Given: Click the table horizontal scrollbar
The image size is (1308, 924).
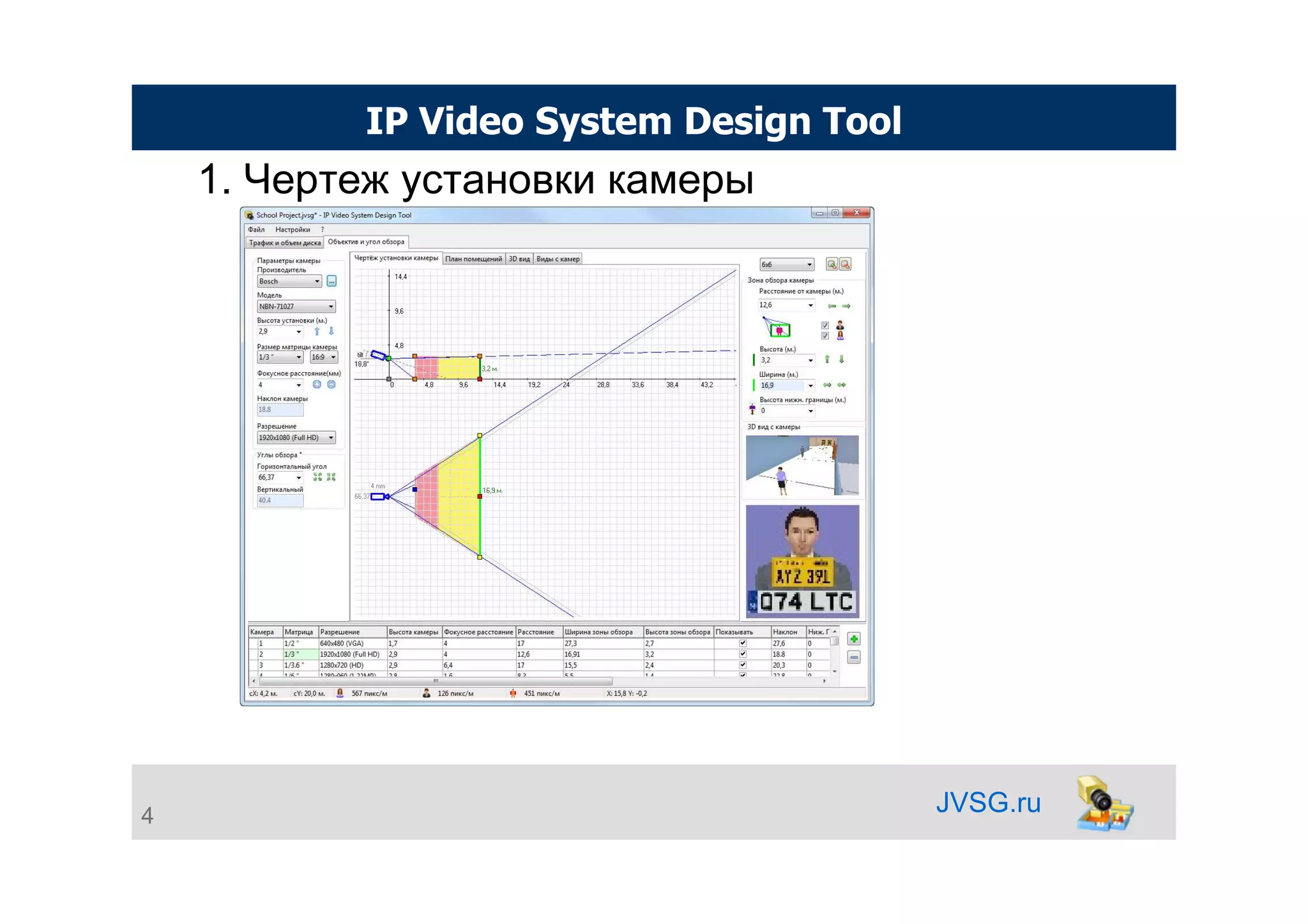Looking at the screenshot, I should pyautogui.click(x=436, y=681).
